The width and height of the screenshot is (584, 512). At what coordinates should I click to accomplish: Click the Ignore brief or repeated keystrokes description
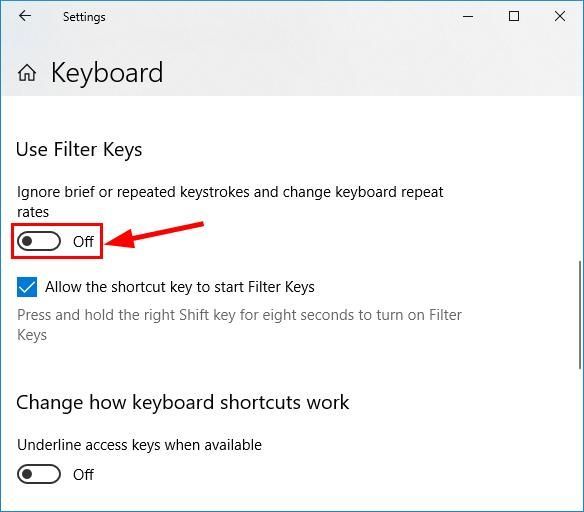[230, 202]
